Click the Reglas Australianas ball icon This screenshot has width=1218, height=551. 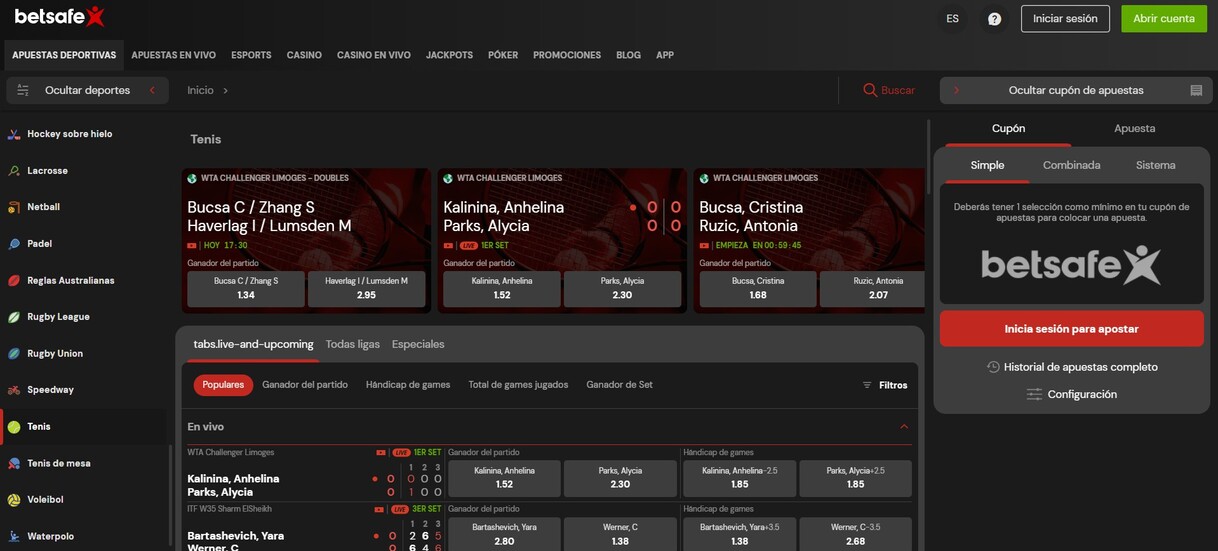14,281
